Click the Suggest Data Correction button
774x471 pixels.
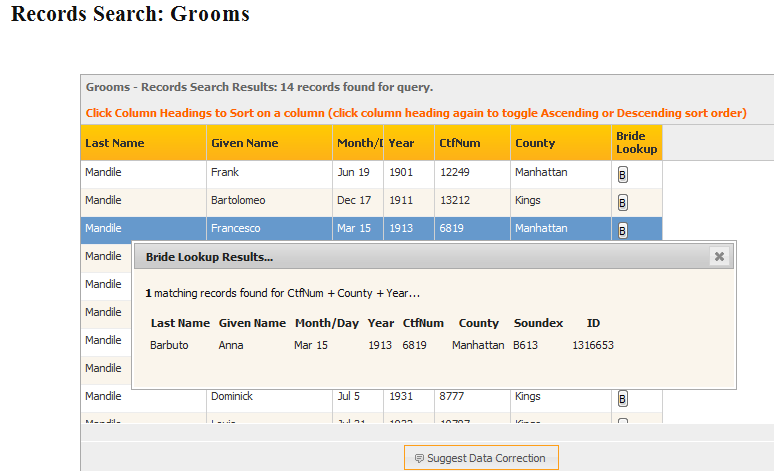pyautogui.click(x=481, y=458)
